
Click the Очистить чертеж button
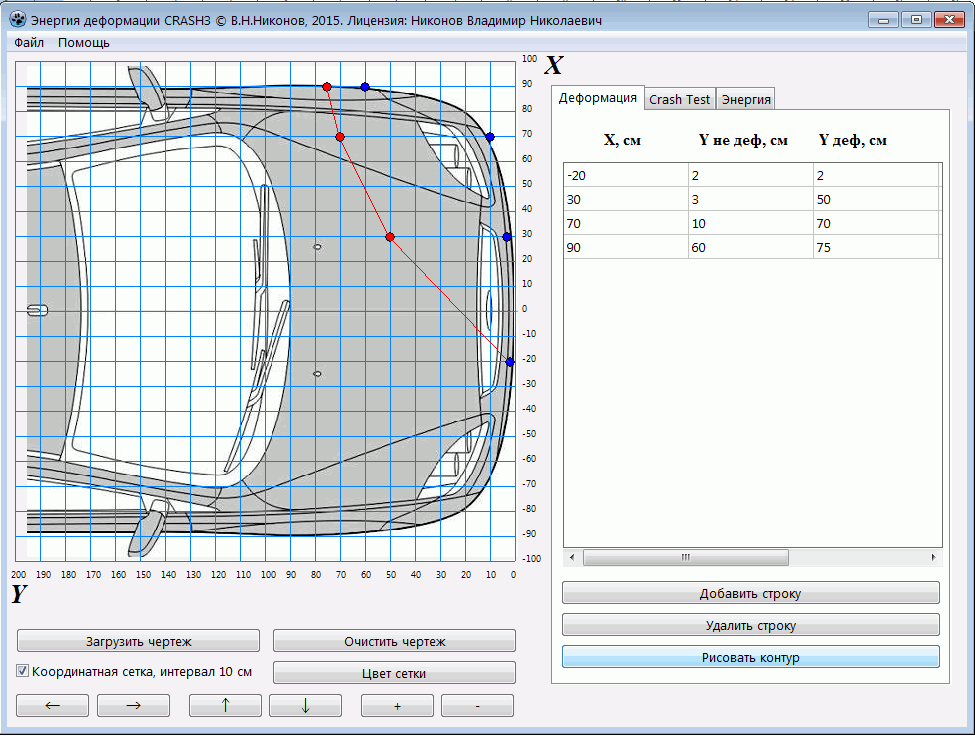coord(394,641)
